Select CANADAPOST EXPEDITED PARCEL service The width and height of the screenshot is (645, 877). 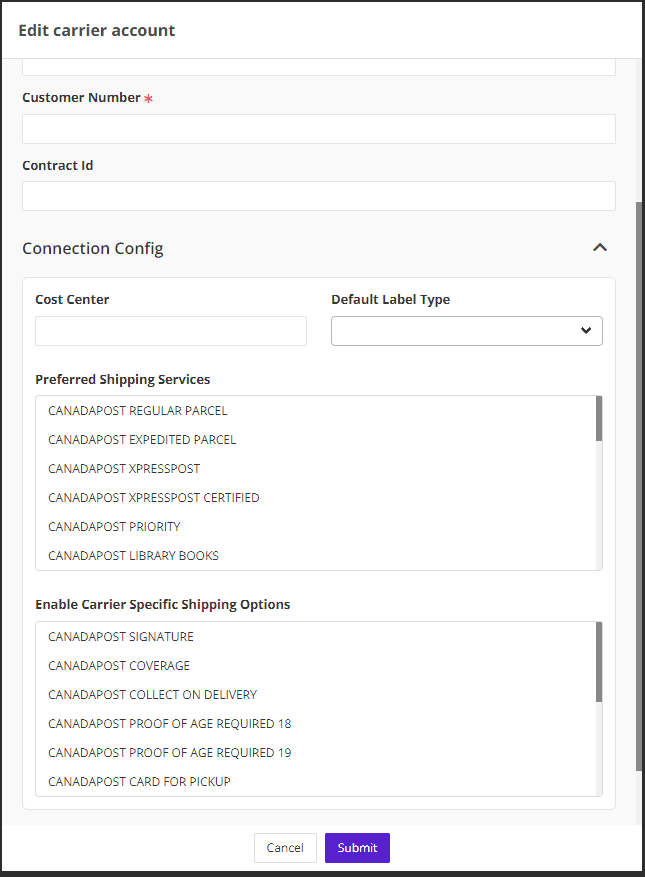(142, 439)
